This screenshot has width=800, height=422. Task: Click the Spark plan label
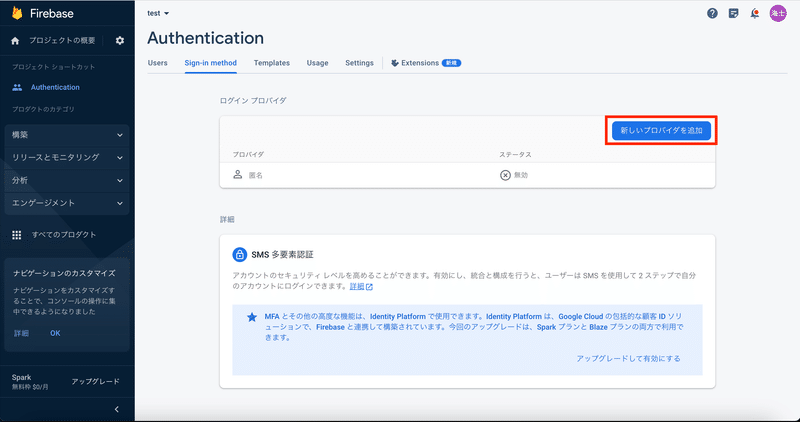[x=21, y=378]
